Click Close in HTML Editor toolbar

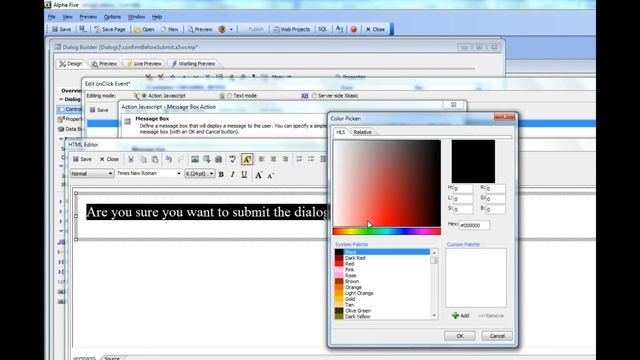pyautogui.click(x=109, y=159)
